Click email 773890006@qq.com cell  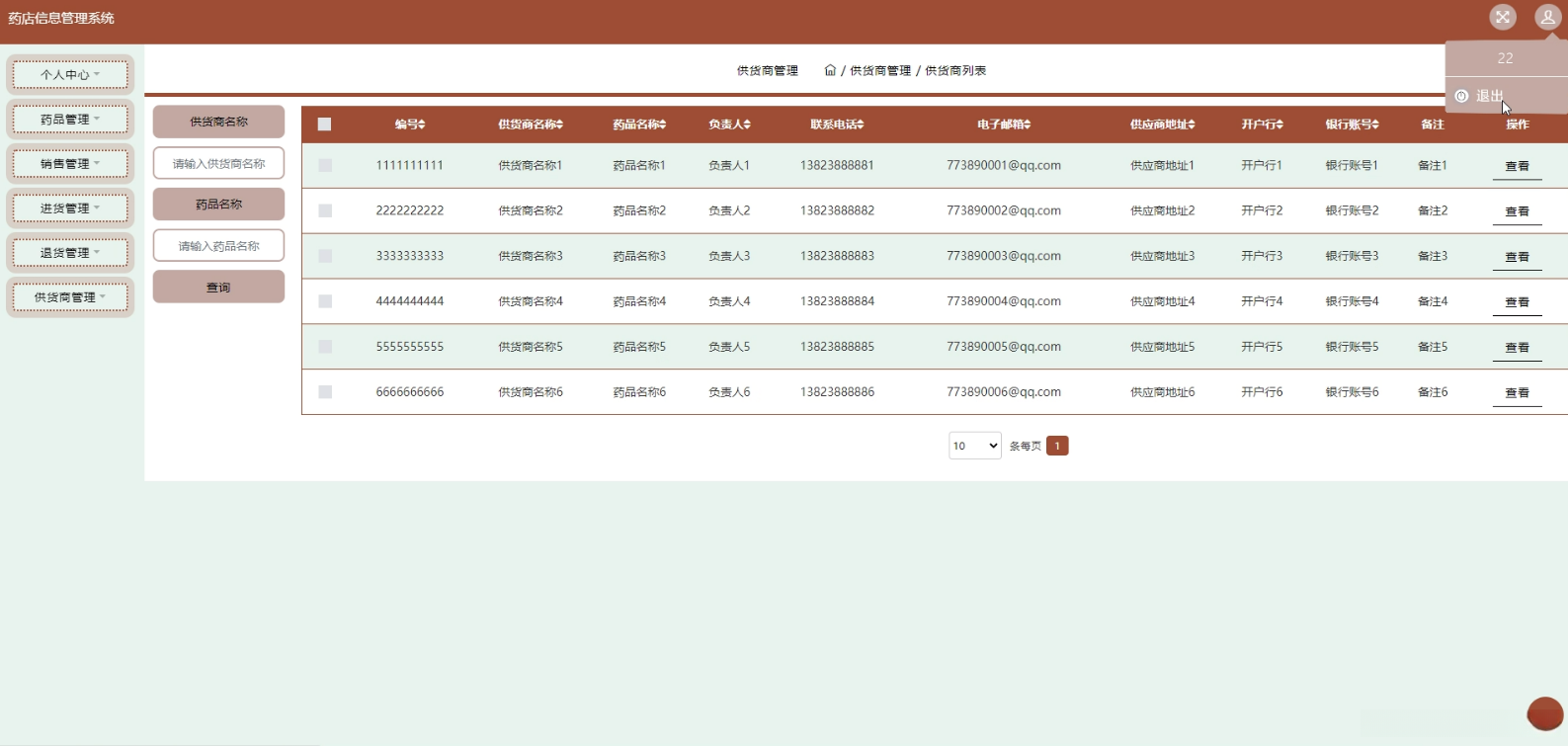point(1004,393)
